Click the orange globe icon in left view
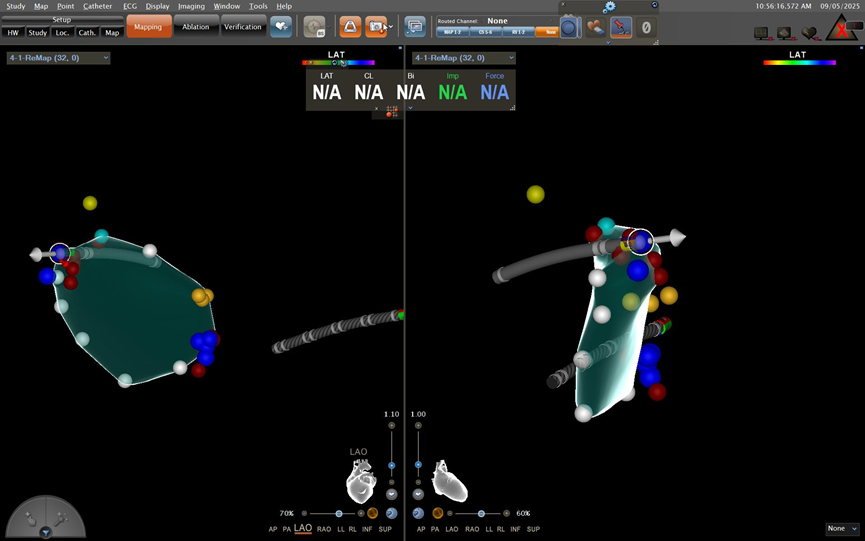This screenshot has height=541, width=865. (373, 513)
